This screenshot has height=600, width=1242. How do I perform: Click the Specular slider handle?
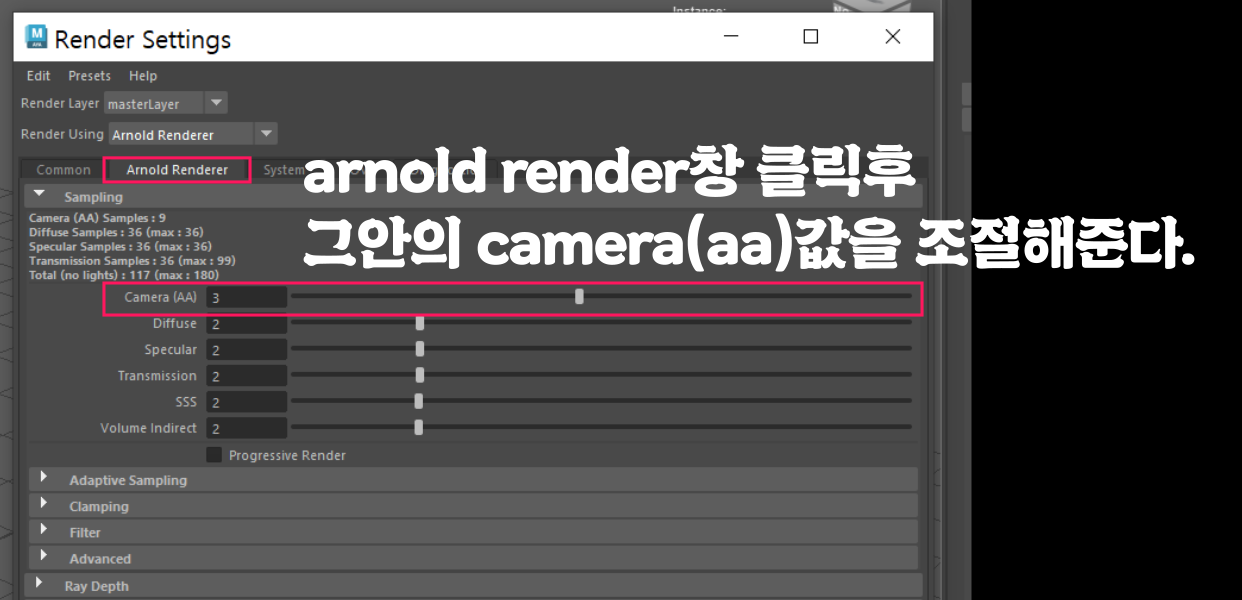point(420,348)
